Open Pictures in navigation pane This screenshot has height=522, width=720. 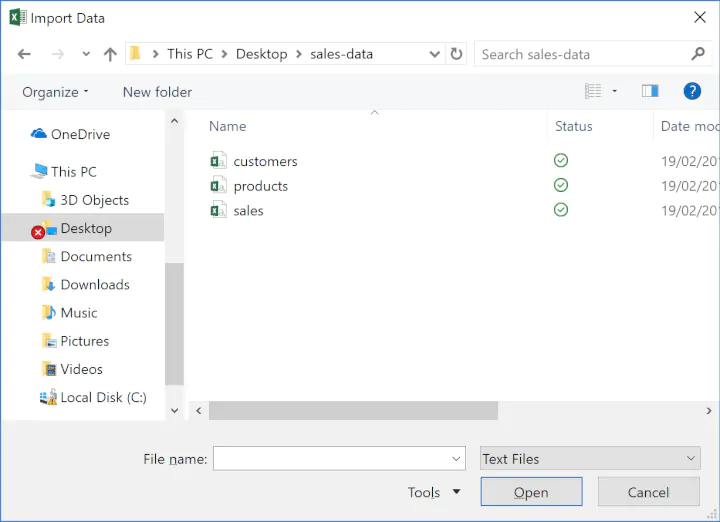84,341
